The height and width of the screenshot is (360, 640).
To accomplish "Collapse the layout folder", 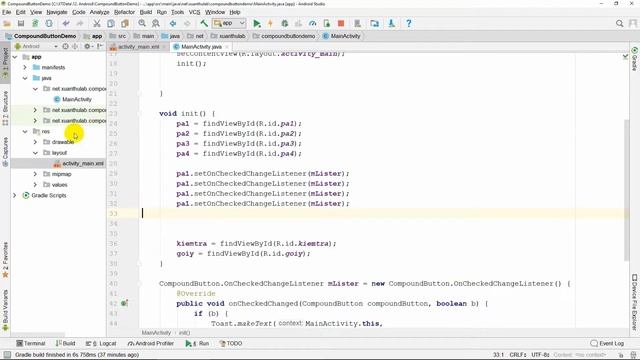I will 35,153.
